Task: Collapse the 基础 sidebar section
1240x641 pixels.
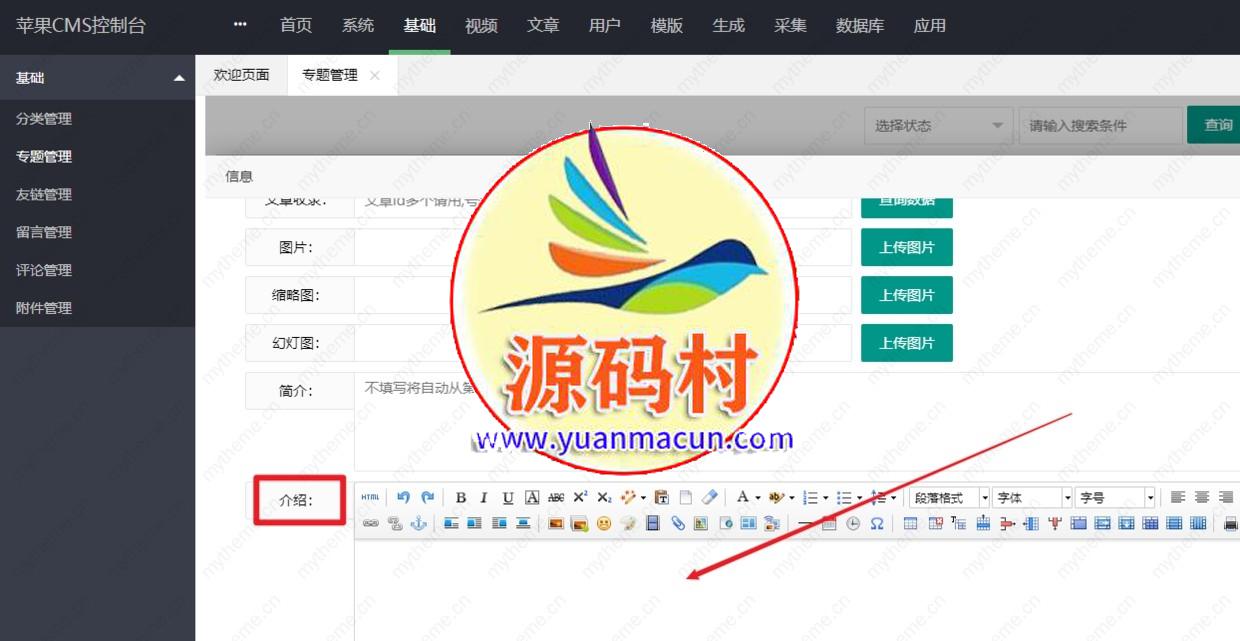Action: [179, 78]
